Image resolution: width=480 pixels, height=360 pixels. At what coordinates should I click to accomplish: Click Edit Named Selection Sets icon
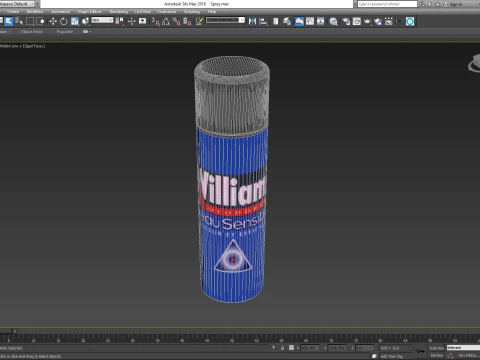point(199,22)
